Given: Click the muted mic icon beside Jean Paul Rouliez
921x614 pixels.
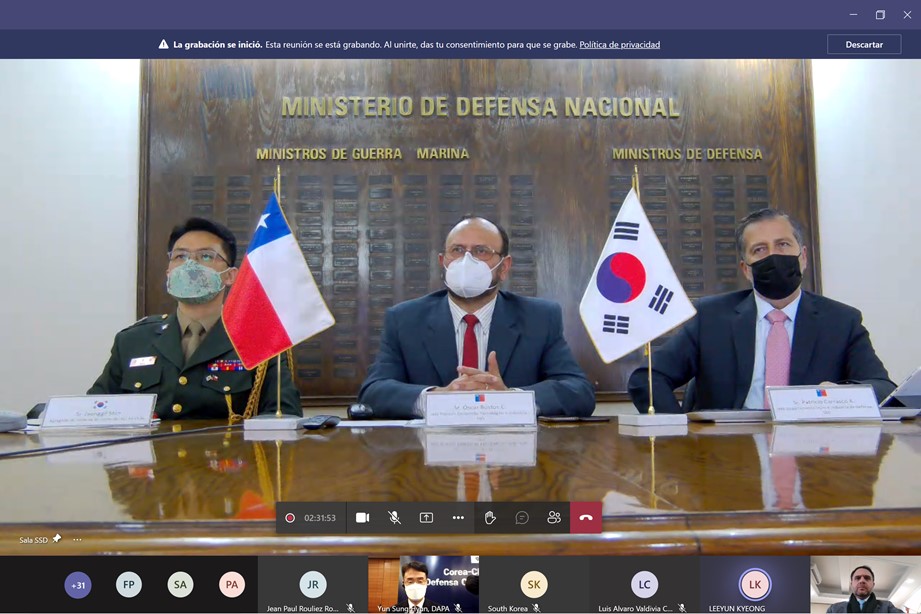Looking at the screenshot, I should [x=350, y=608].
